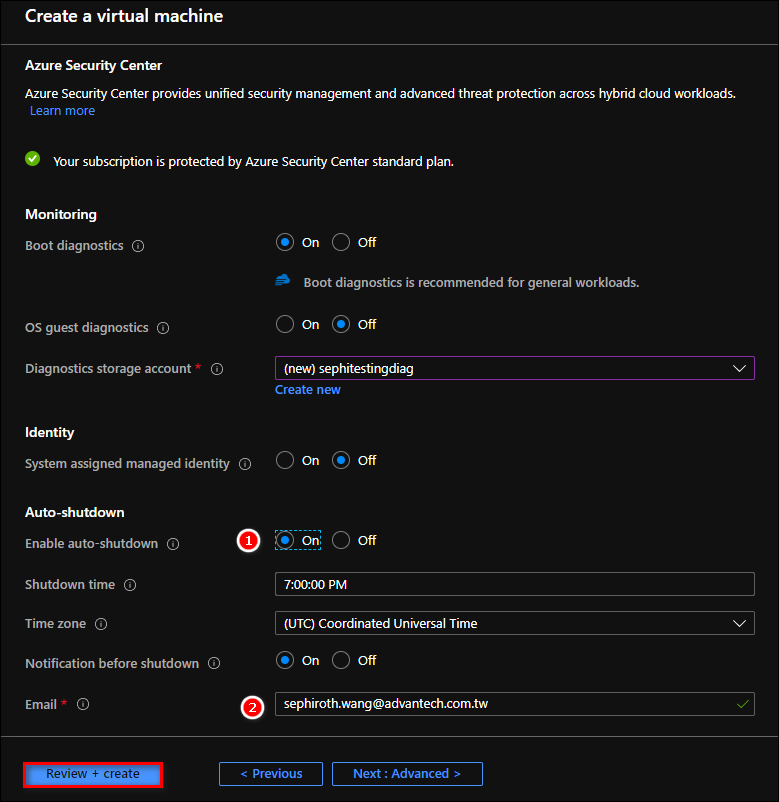
Task: Click info icon for Notification before shutdown
Action: (214, 664)
